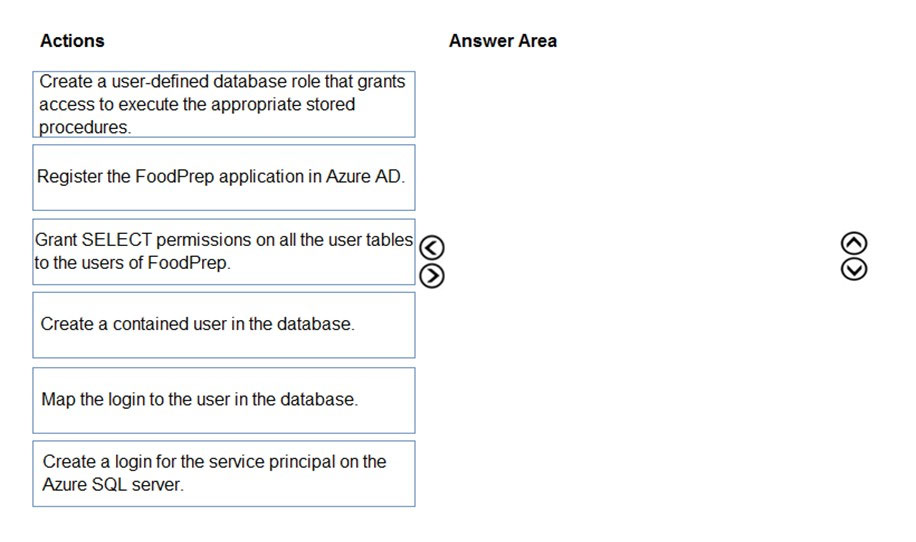Image resolution: width=916 pixels, height=542 pixels.
Task: Click the move-down arrow icon
Action: click(x=853, y=269)
